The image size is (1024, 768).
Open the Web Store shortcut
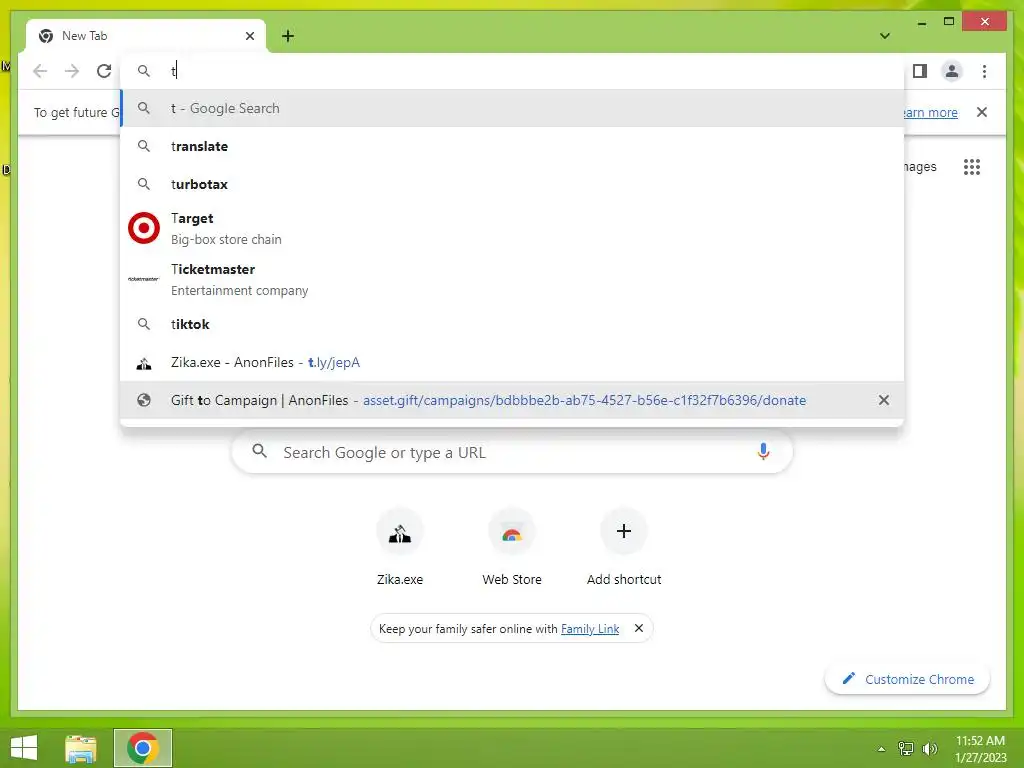coord(512,547)
